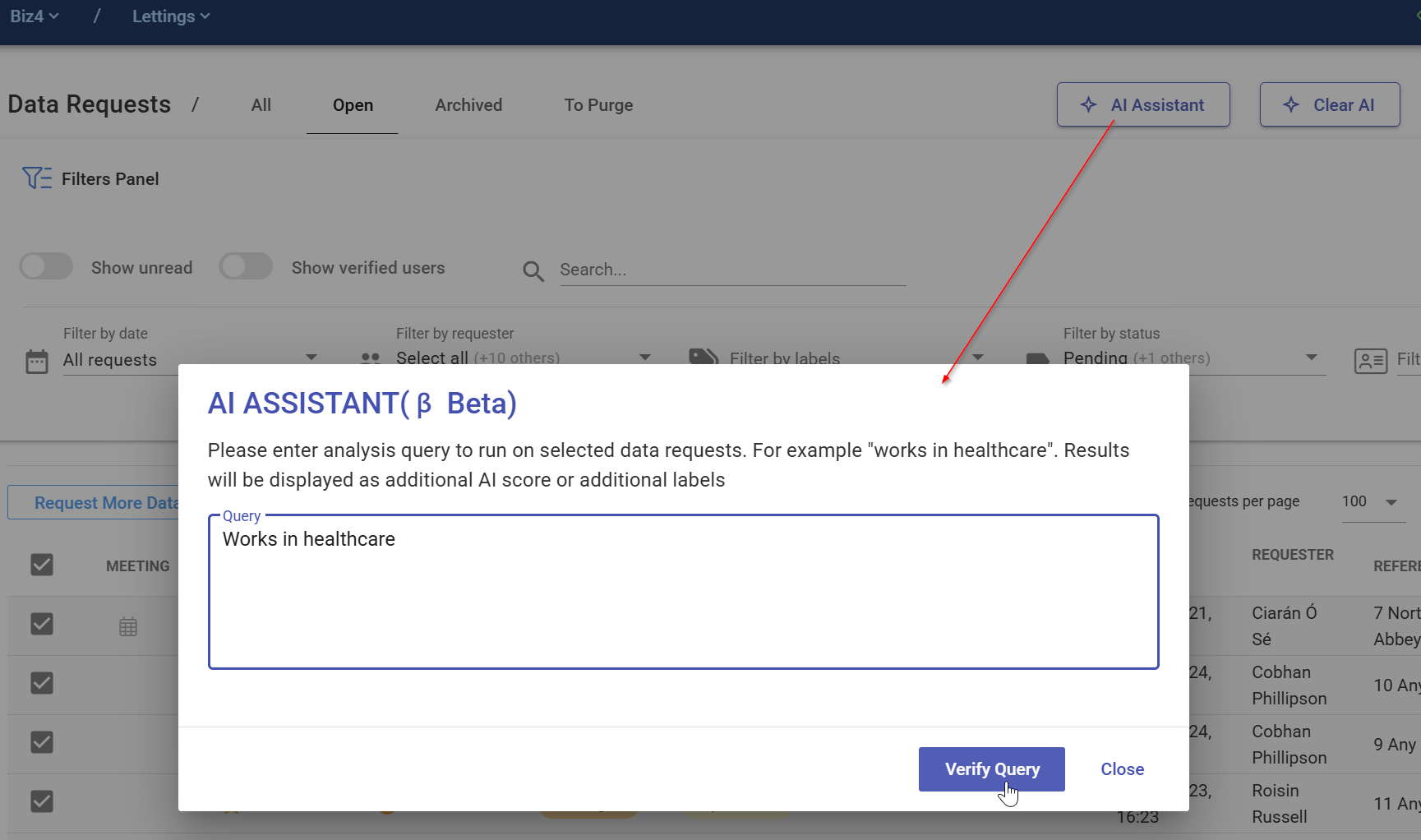The image size is (1421, 840).
Task: Click the requester people icon
Action: (x=371, y=358)
